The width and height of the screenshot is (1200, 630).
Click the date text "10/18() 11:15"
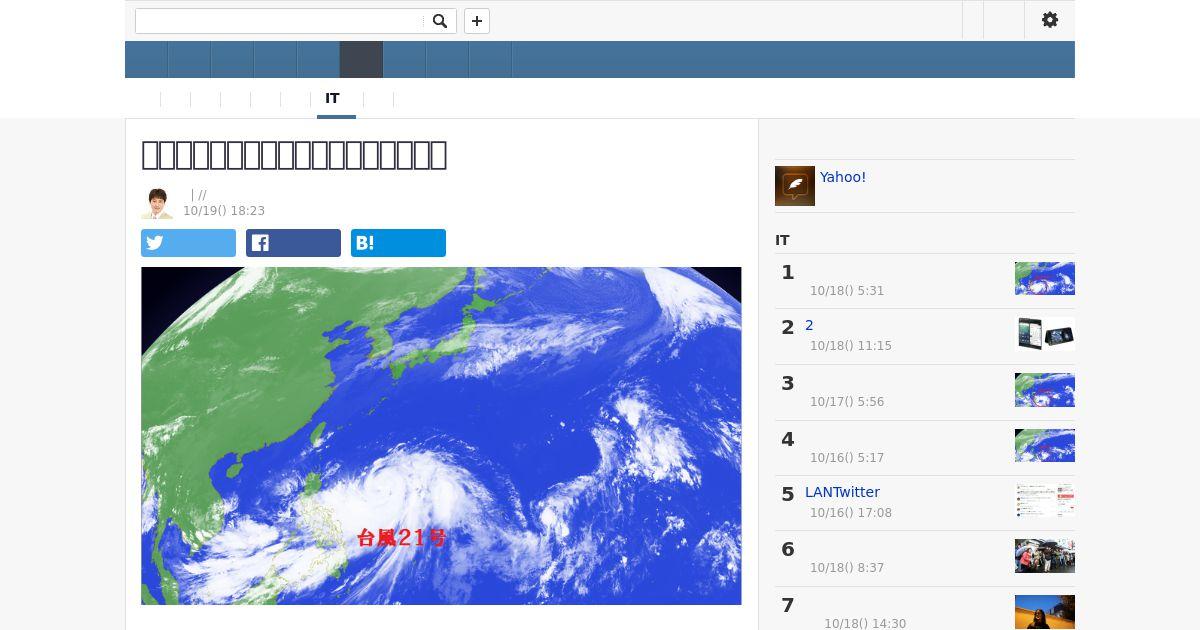pos(851,346)
